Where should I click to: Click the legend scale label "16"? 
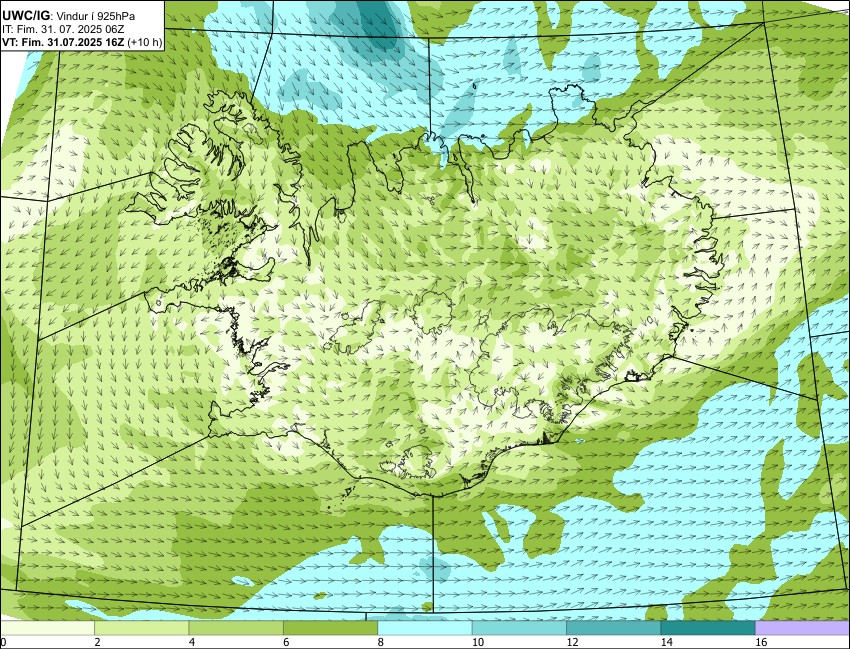(761, 642)
